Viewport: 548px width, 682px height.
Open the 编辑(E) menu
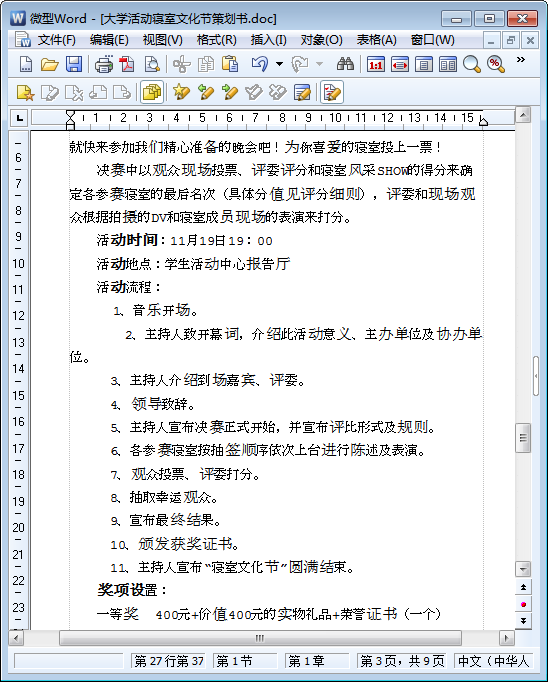(109, 40)
